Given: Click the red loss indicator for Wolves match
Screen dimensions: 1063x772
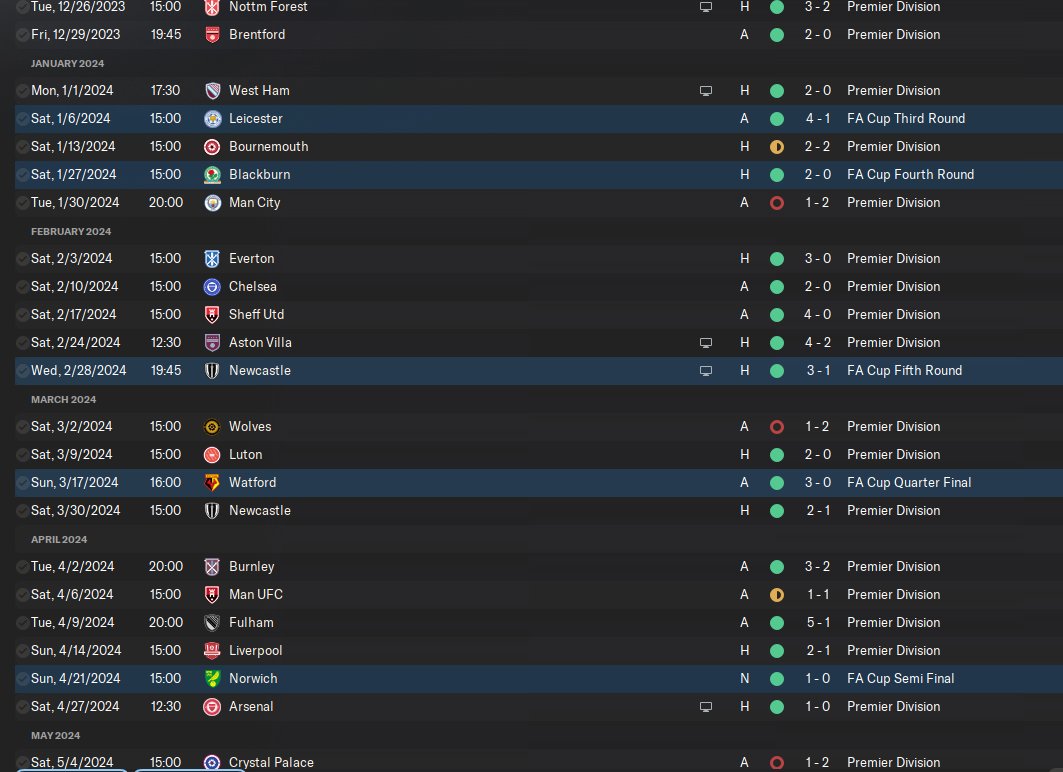Looking at the screenshot, I should [x=777, y=427].
